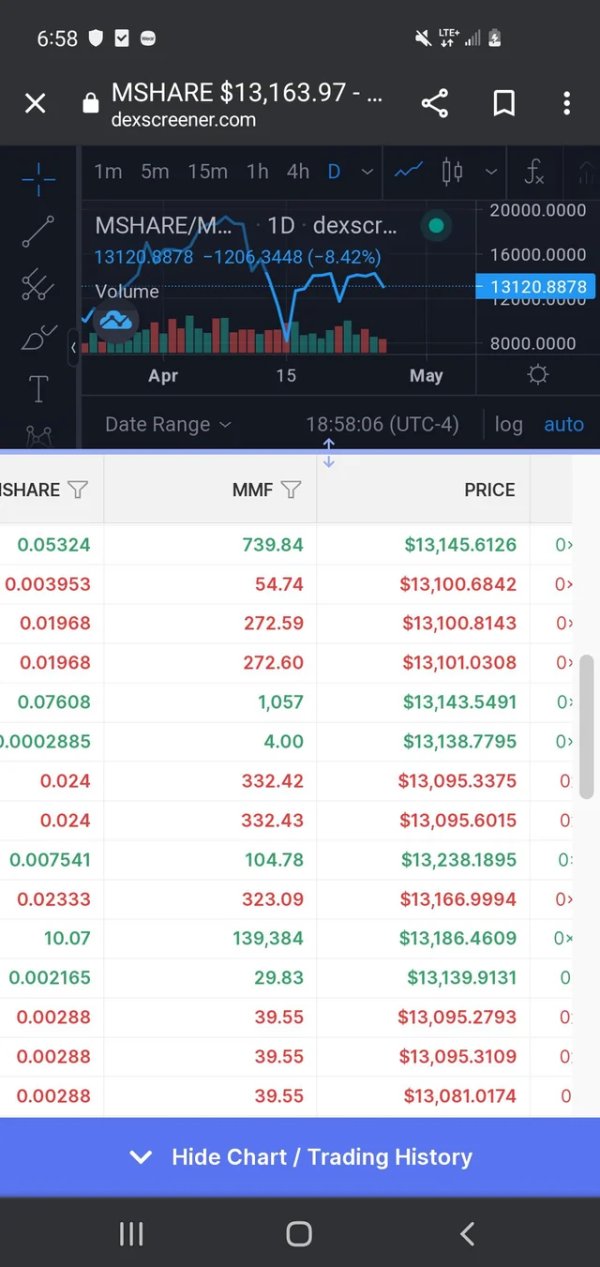Toggle log scale on chart
This screenshot has height=1267, width=600.
click(x=508, y=424)
